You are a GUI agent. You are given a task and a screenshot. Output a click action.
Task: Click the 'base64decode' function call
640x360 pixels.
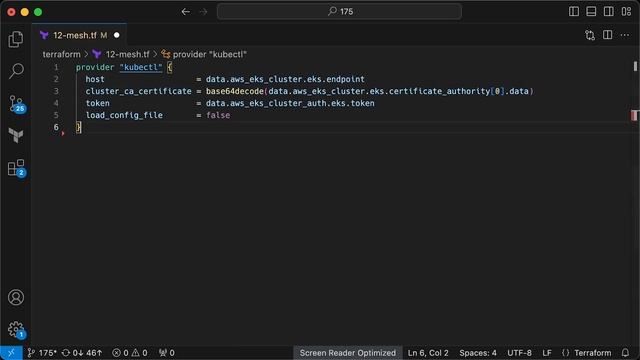[x=235, y=91]
